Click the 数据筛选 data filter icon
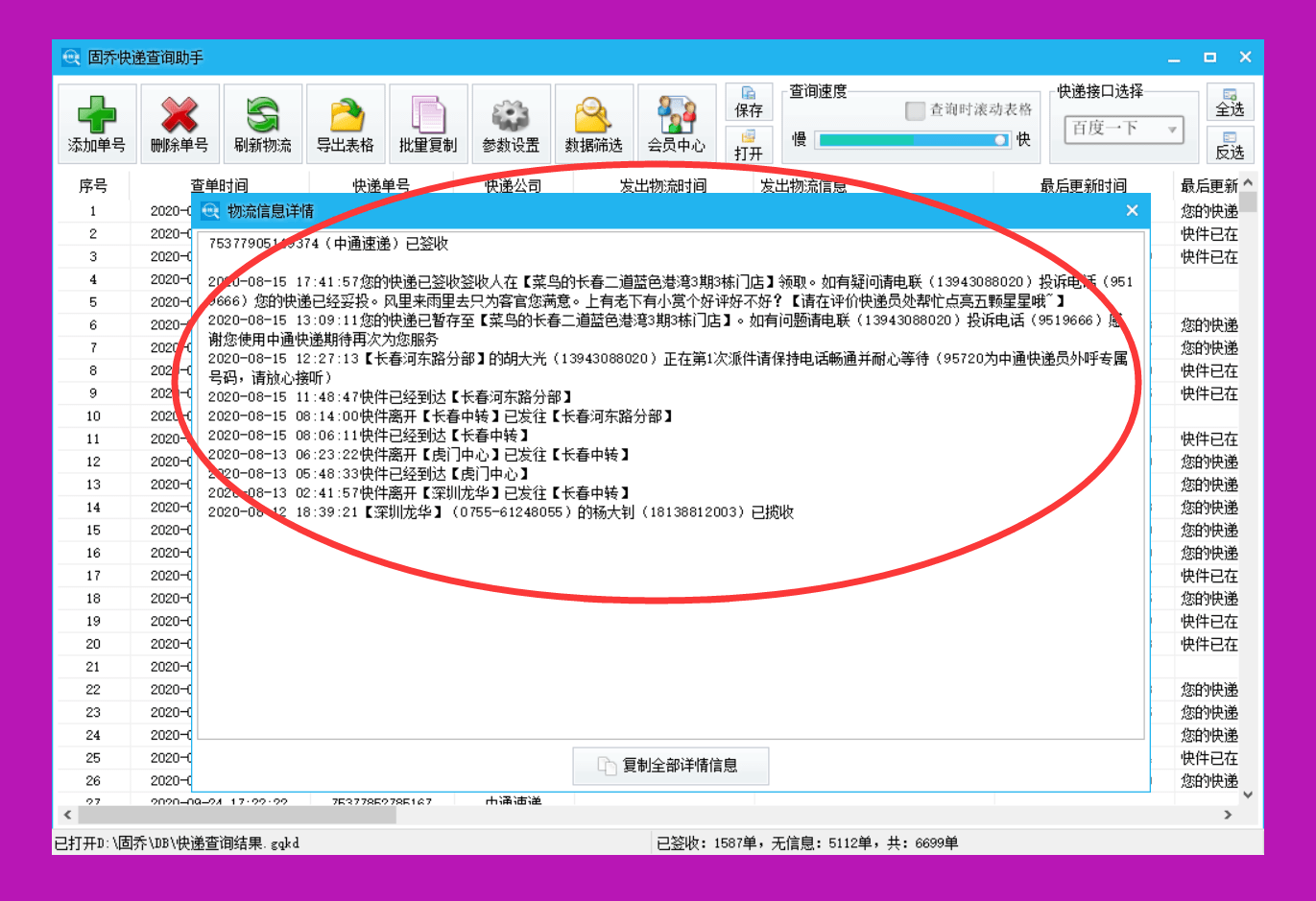This screenshot has height=901, width=1316. pyautogui.click(x=594, y=123)
